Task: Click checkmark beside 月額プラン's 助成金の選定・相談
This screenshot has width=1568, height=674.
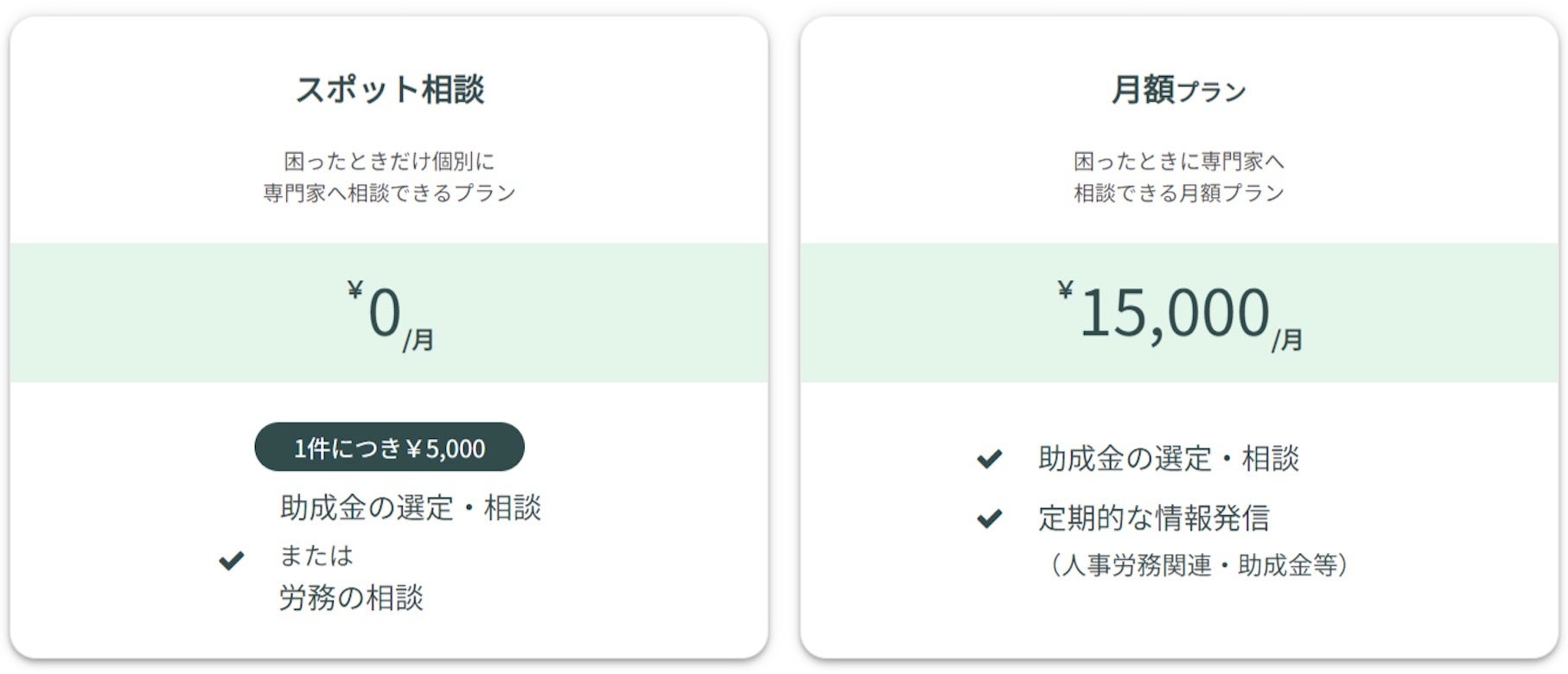Action: click(990, 458)
